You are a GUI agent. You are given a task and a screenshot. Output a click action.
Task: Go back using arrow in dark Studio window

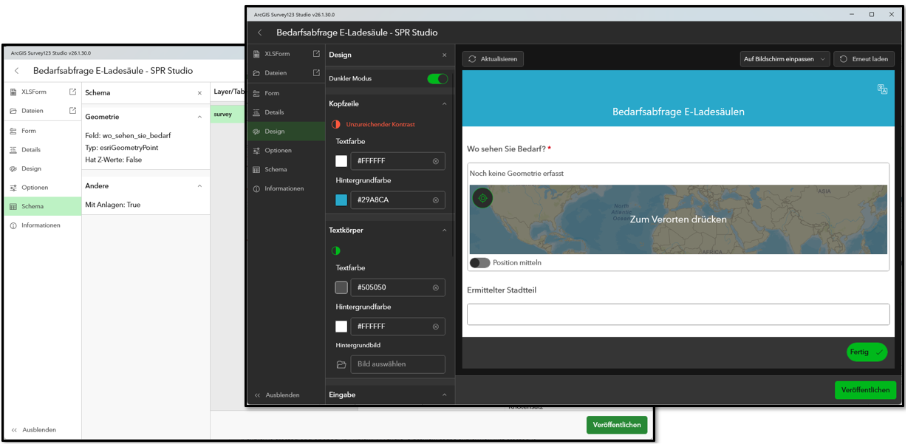click(259, 33)
